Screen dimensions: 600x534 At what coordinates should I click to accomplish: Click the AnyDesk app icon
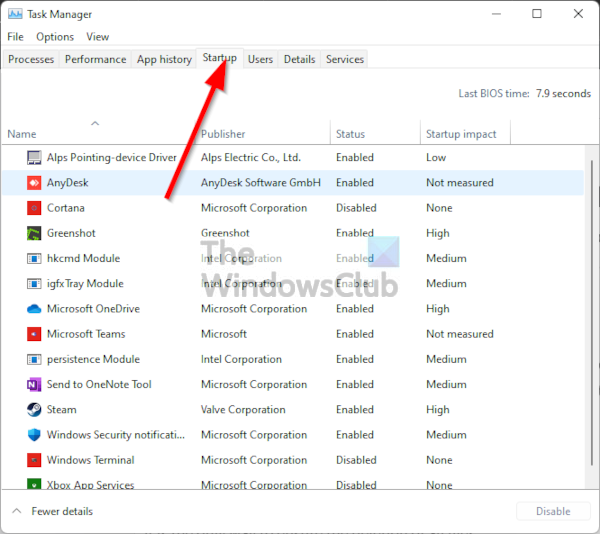34,183
